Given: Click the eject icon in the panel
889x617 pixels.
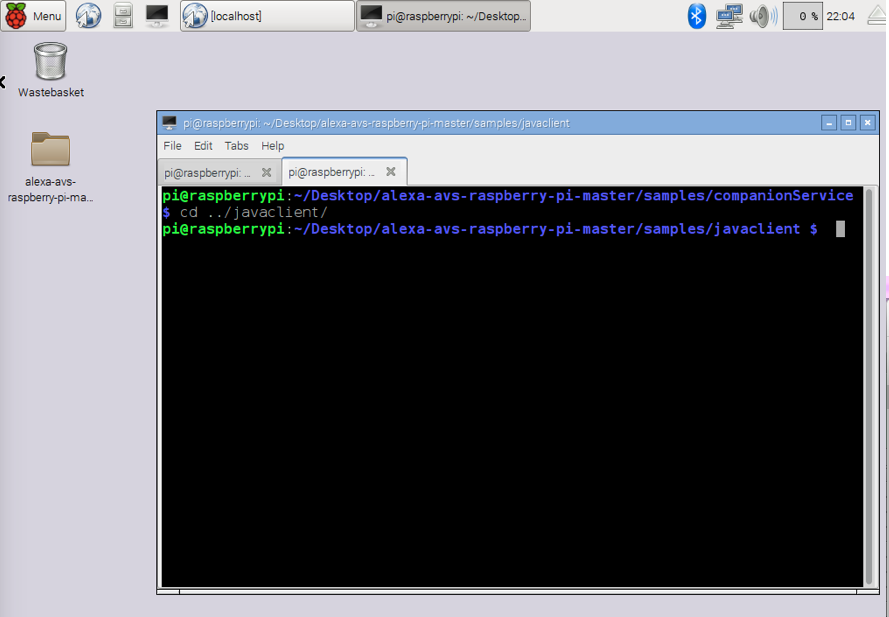Looking at the screenshot, I should click(x=877, y=16).
